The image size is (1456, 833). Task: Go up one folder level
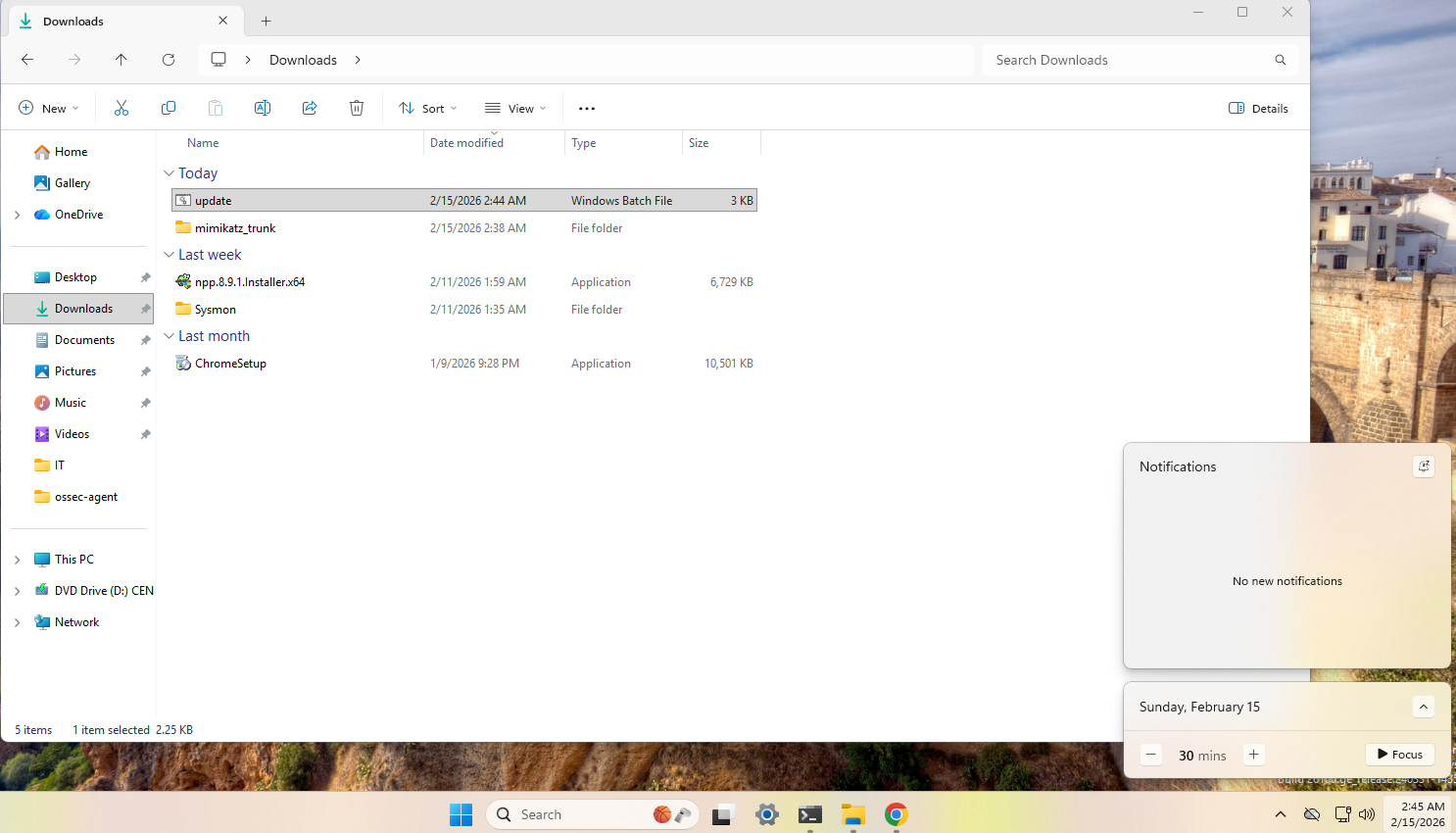(121, 60)
